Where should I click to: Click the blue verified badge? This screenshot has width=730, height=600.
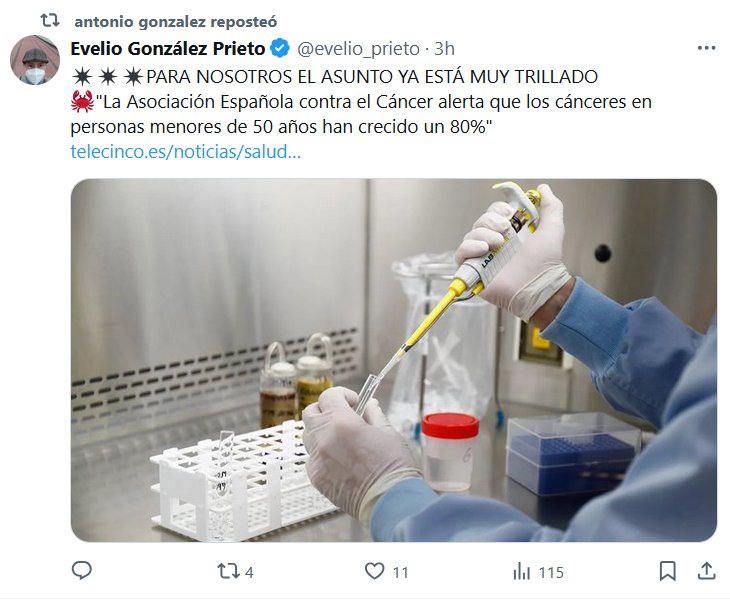coord(280,48)
